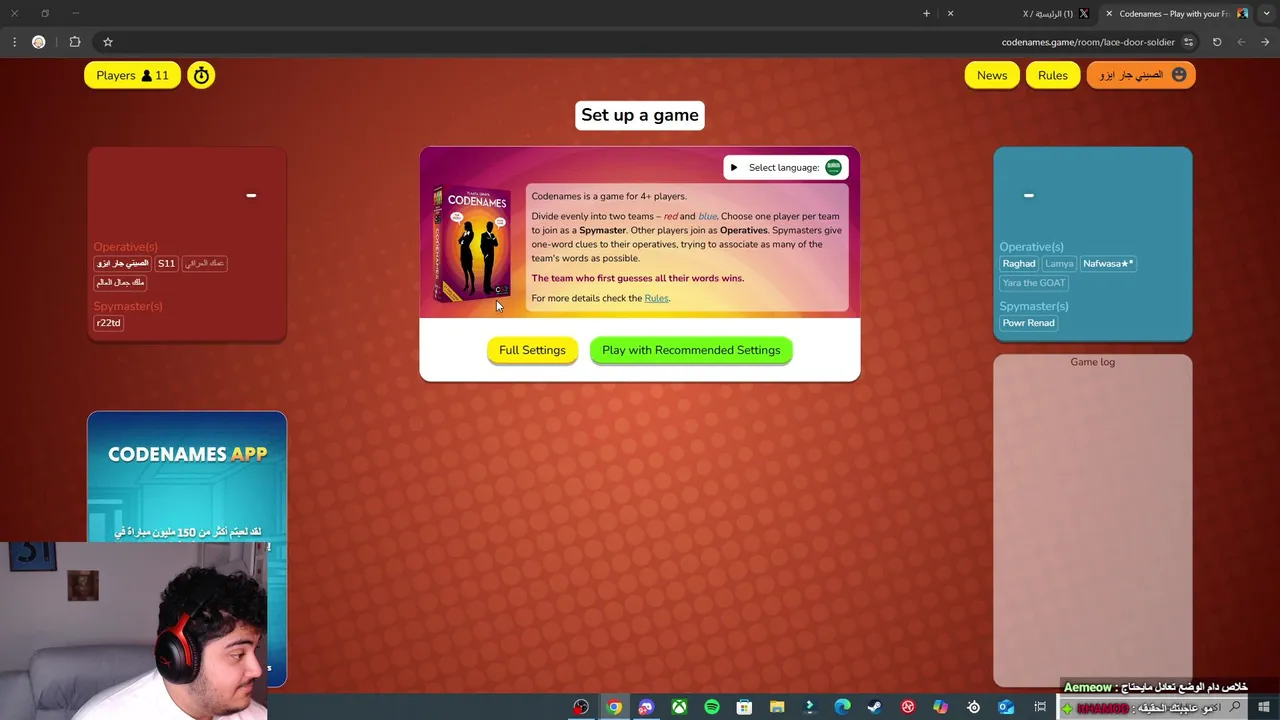Select red operative الصيني جاز ايزو
Image resolution: width=1280 pixels, height=720 pixels.
pos(123,263)
